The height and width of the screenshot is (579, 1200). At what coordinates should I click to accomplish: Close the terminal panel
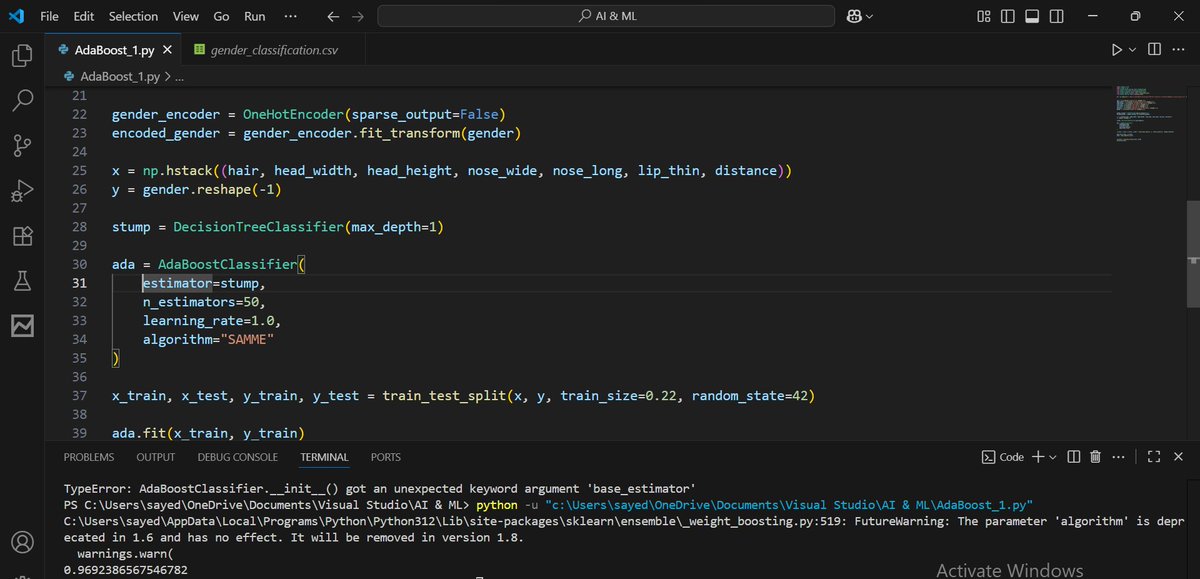pos(1177,457)
